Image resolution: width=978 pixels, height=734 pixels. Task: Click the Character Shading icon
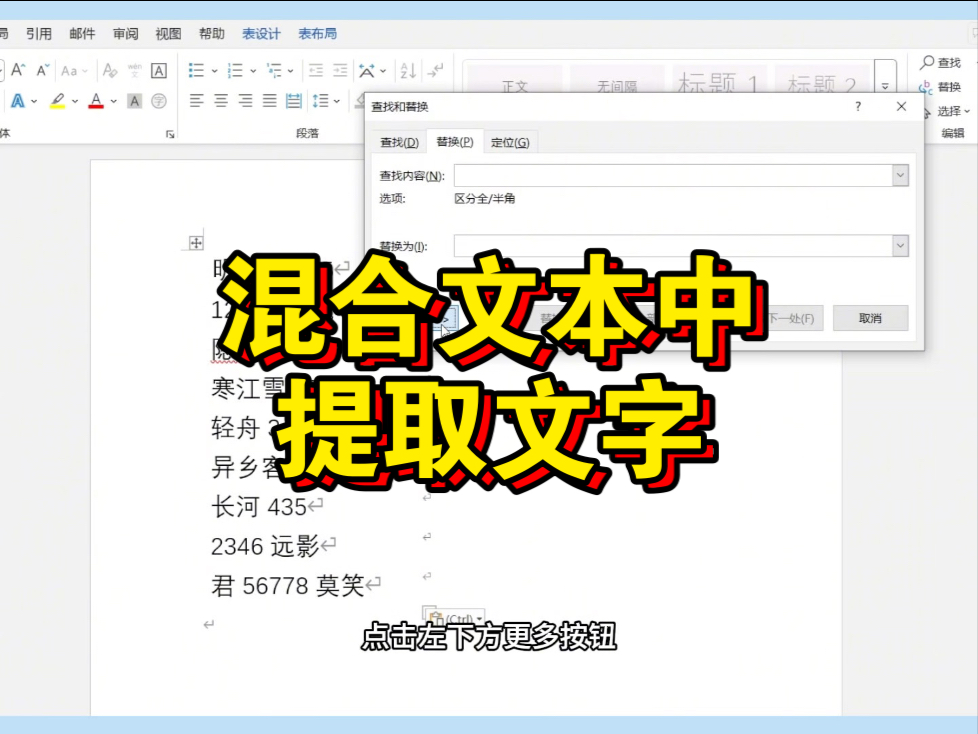pos(134,100)
